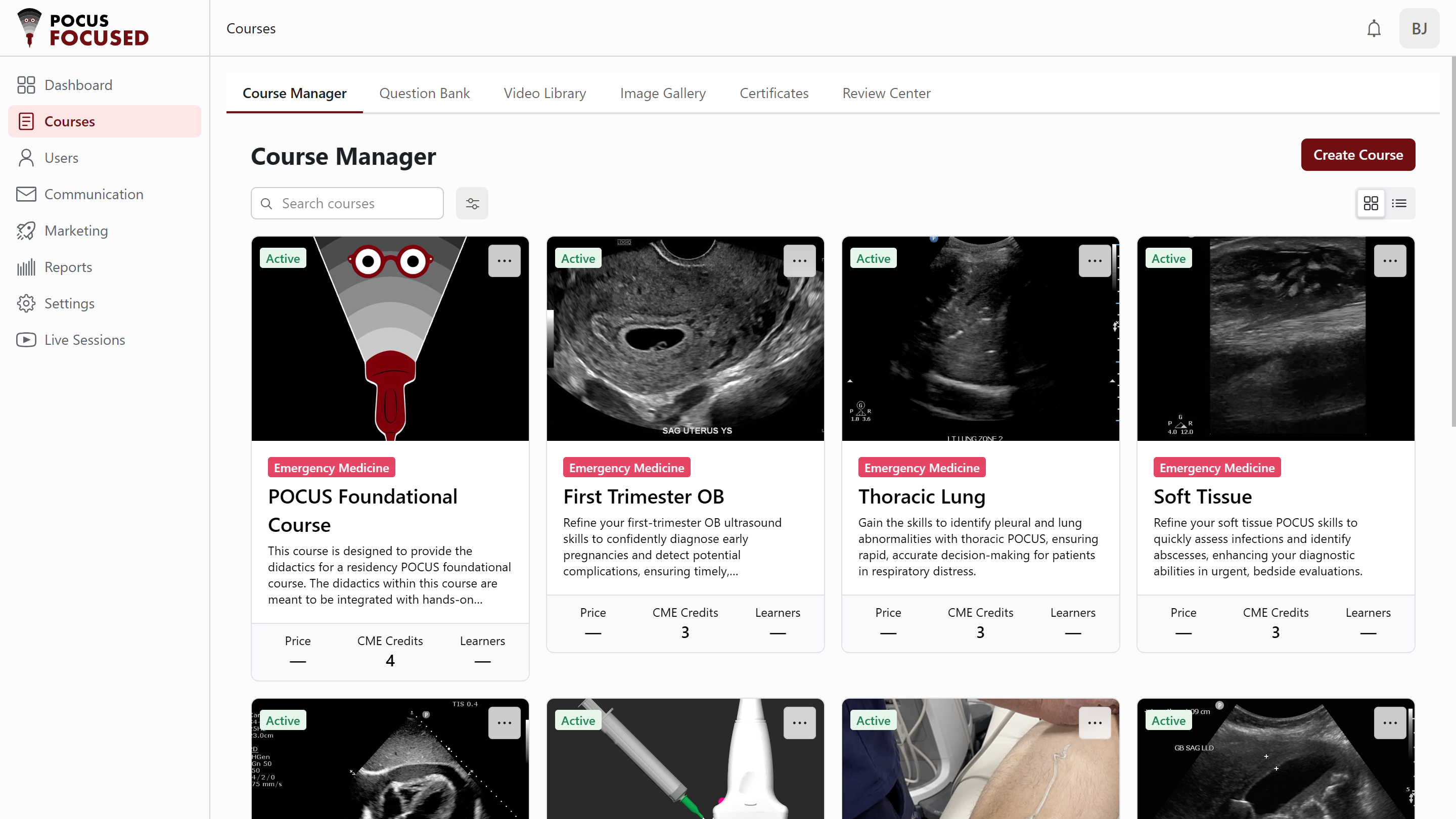Click Emergency Medicine tag on First Trimester OB
This screenshot has height=819, width=1456.
pos(626,468)
